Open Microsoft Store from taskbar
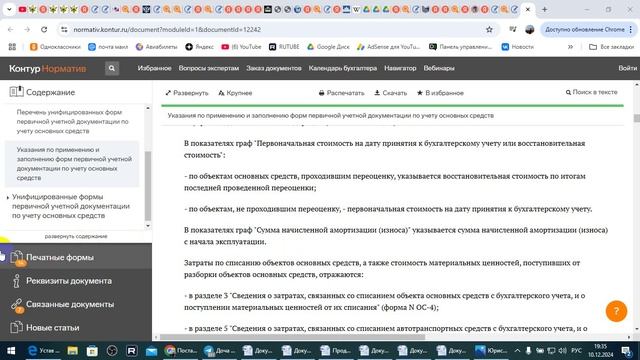The image size is (640, 360). pos(92,351)
